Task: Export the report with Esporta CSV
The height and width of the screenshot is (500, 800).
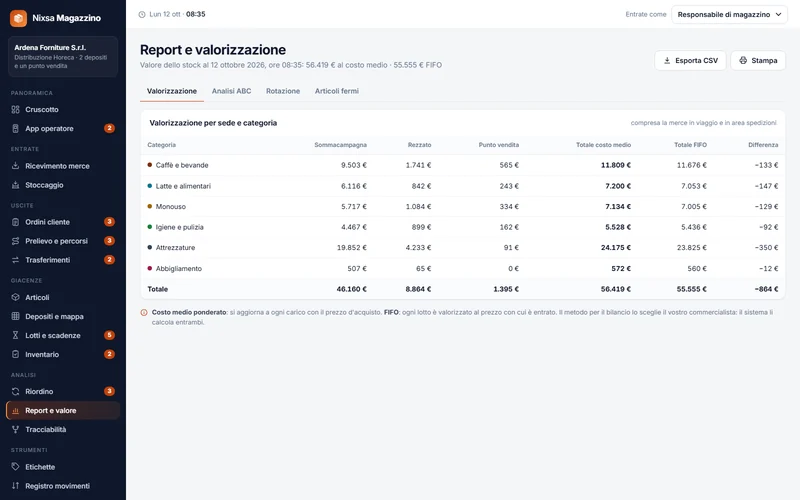Action: pyautogui.click(x=690, y=60)
